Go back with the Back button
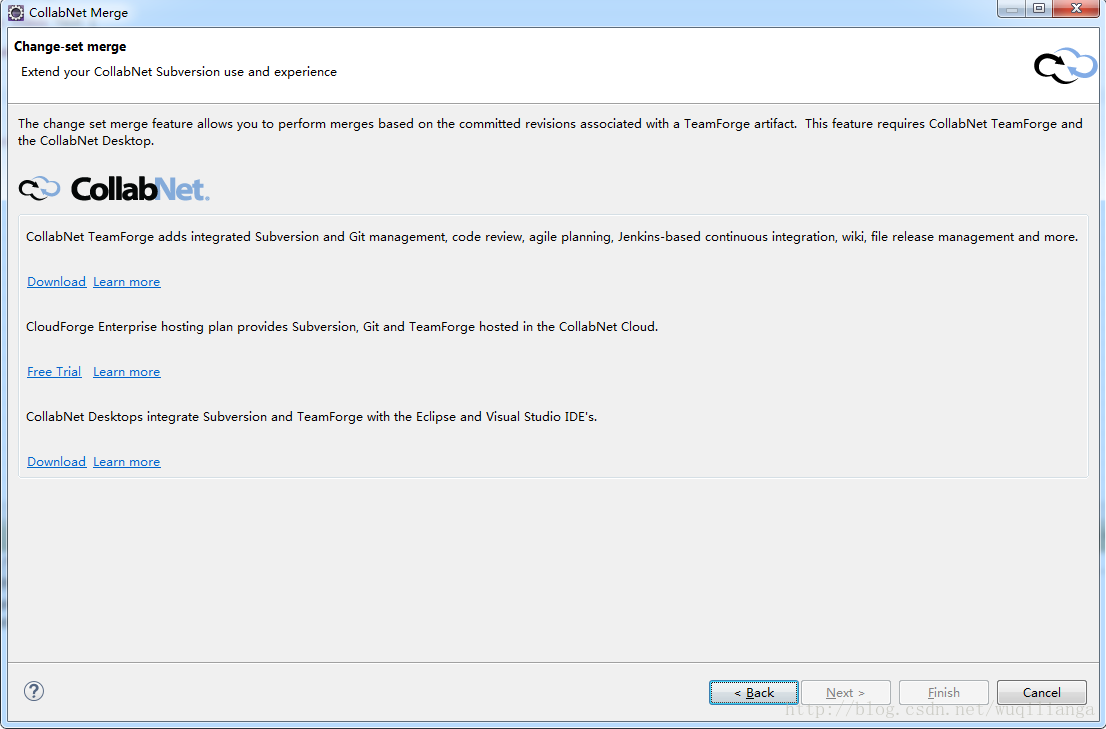The width and height of the screenshot is (1106, 729). tap(754, 692)
